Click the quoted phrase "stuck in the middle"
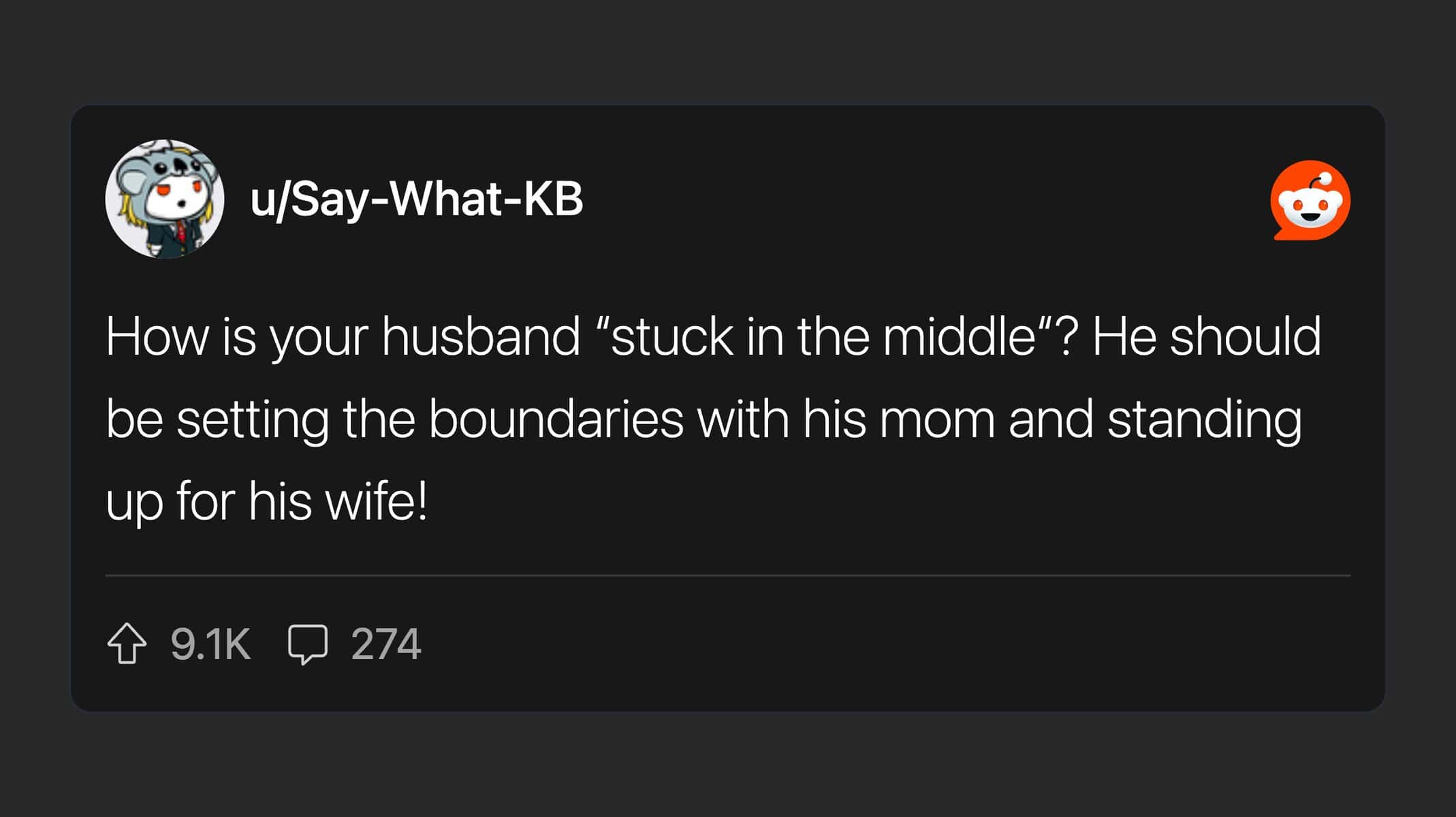The width and height of the screenshot is (1456, 817). click(824, 336)
